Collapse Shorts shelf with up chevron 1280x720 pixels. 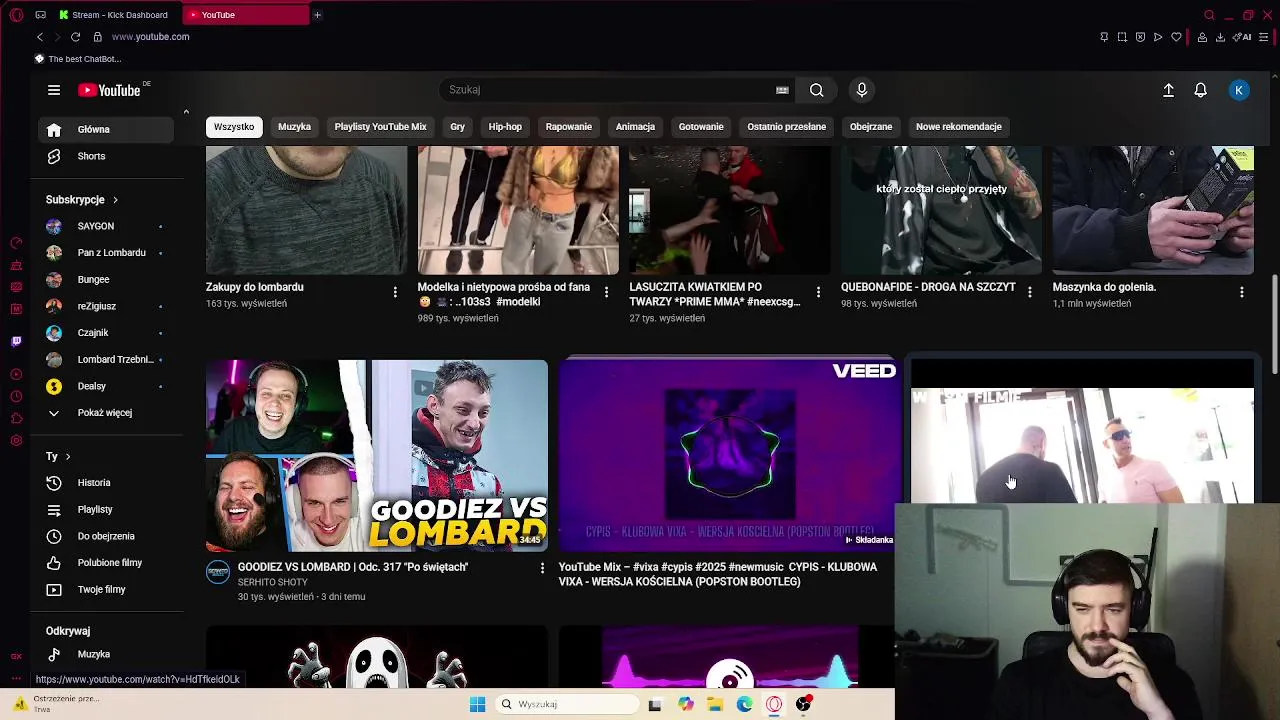[186, 111]
